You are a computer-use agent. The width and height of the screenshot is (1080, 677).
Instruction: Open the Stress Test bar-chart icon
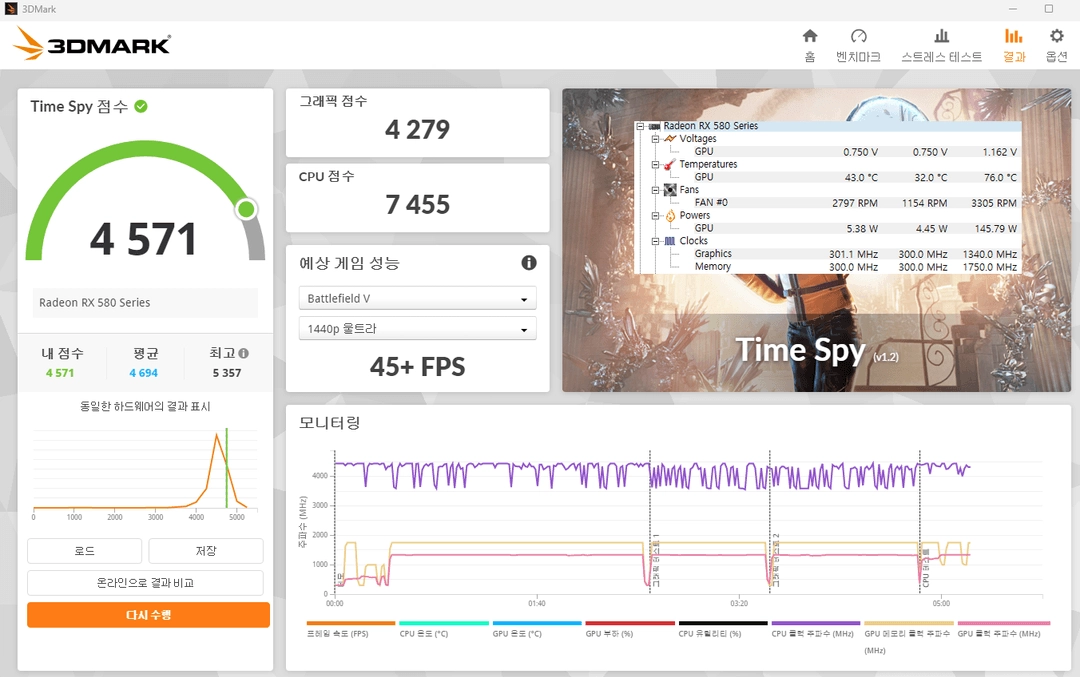point(942,36)
